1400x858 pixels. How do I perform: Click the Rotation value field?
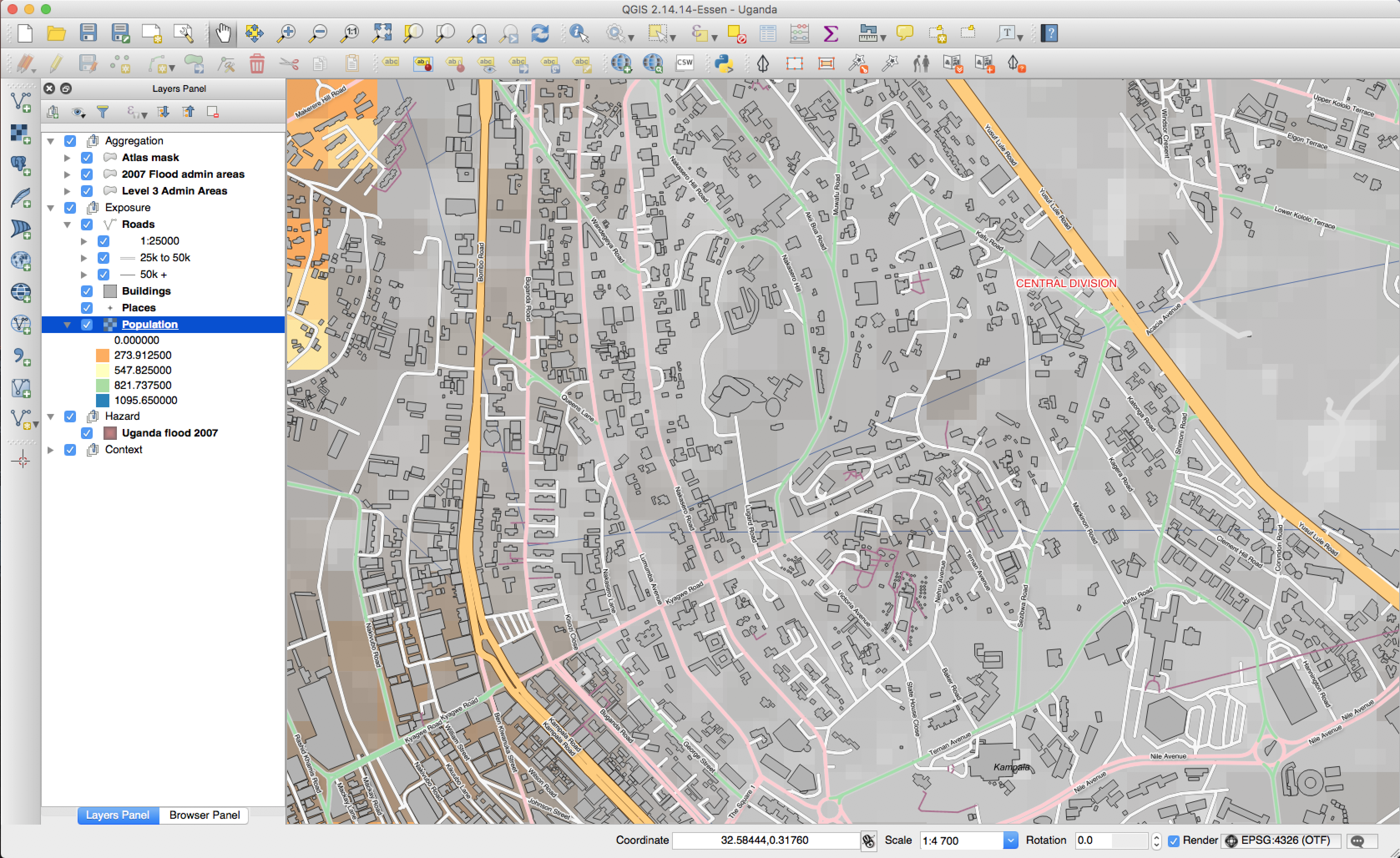click(x=1112, y=840)
